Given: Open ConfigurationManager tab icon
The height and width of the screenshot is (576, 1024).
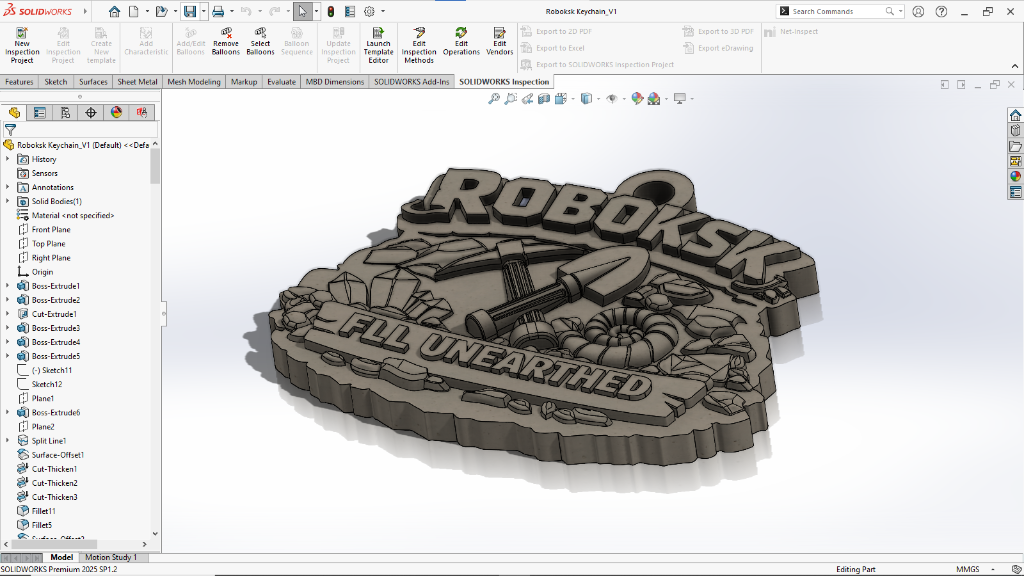Looking at the screenshot, I should (65, 112).
